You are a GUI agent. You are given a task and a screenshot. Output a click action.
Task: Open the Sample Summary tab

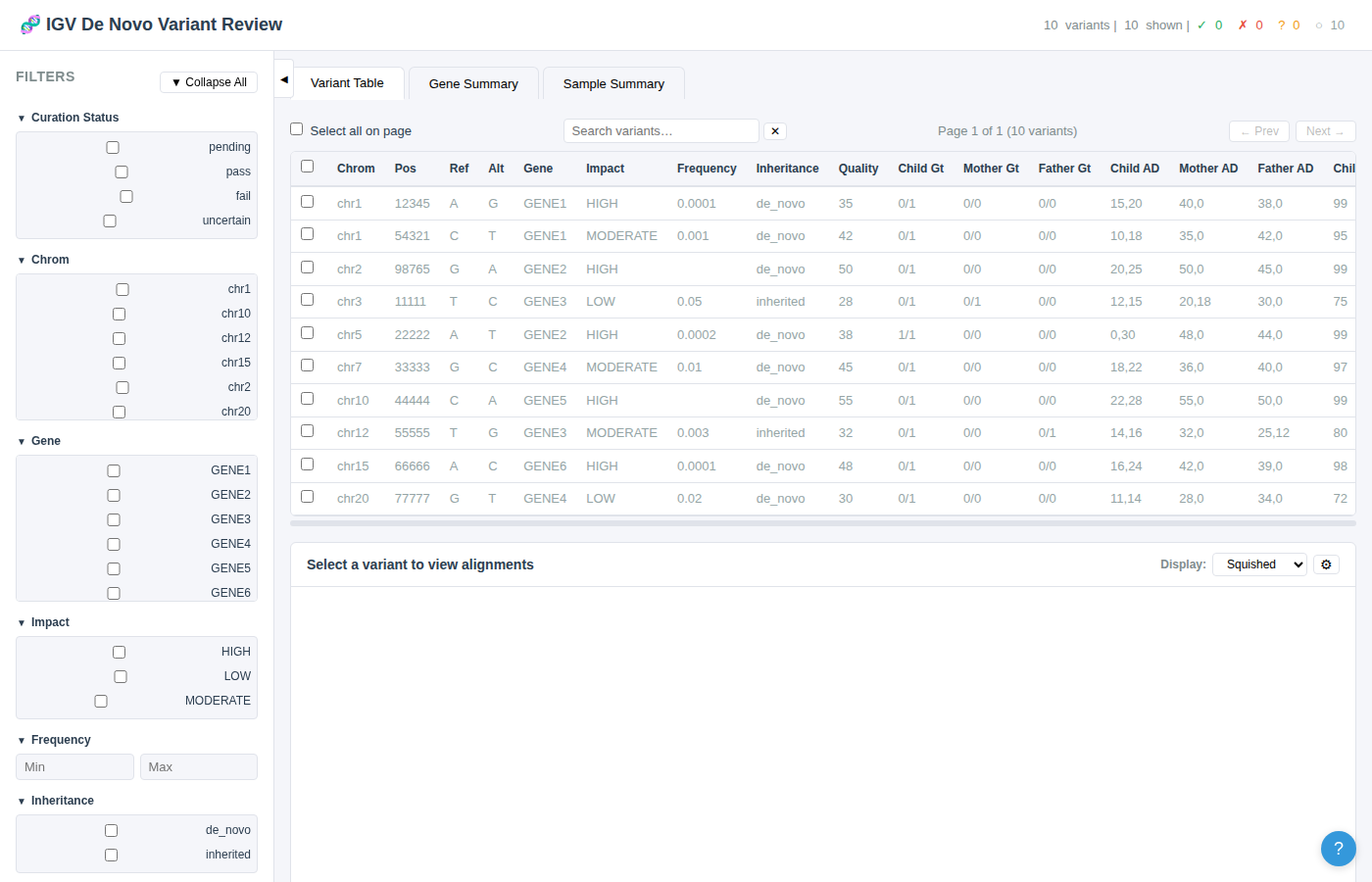click(613, 83)
